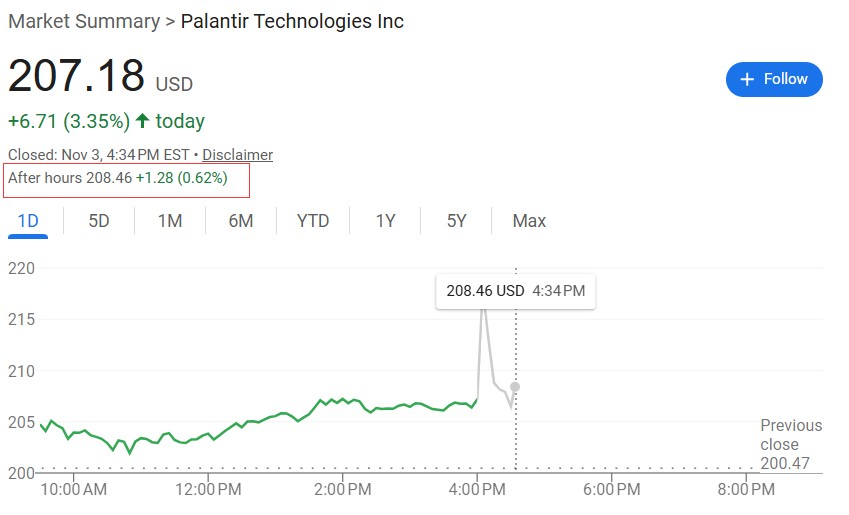Switch to the 5D range tab
The width and height of the screenshot is (849, 515).
coord(99,221)
